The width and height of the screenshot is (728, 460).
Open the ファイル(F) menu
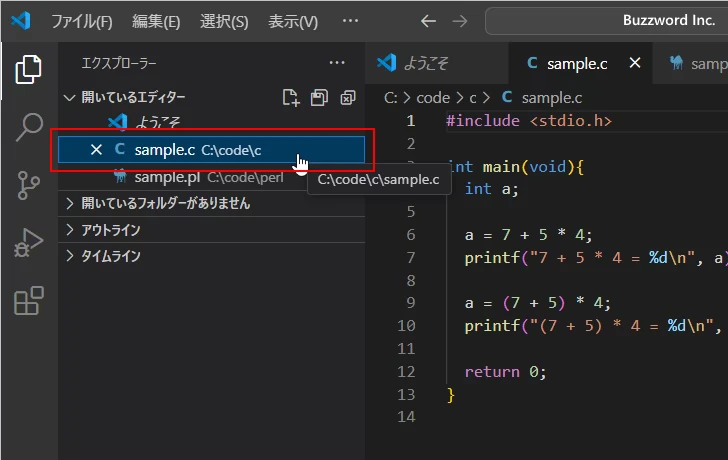pos(82,21)
